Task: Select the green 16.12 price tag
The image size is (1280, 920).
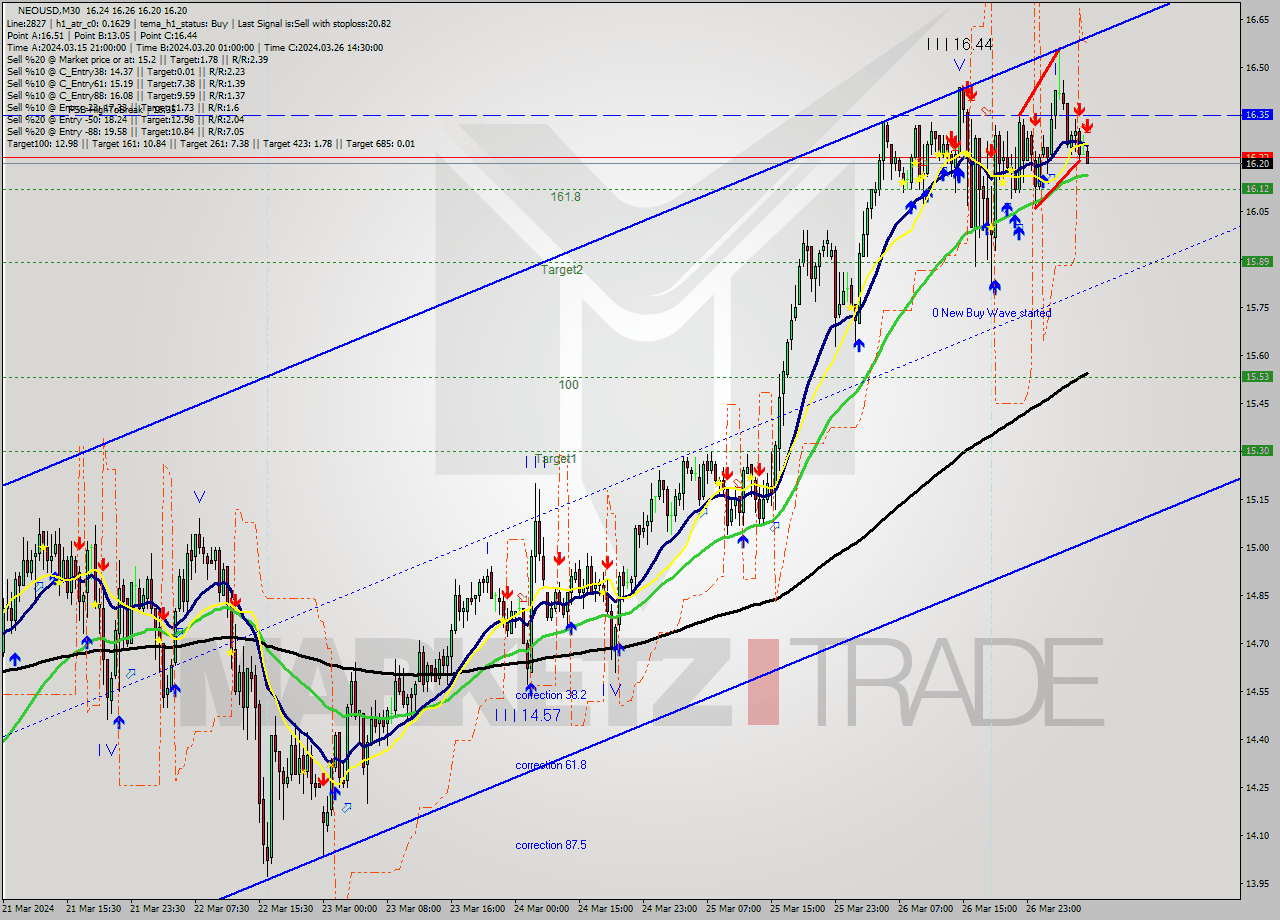Action: 1256,188
